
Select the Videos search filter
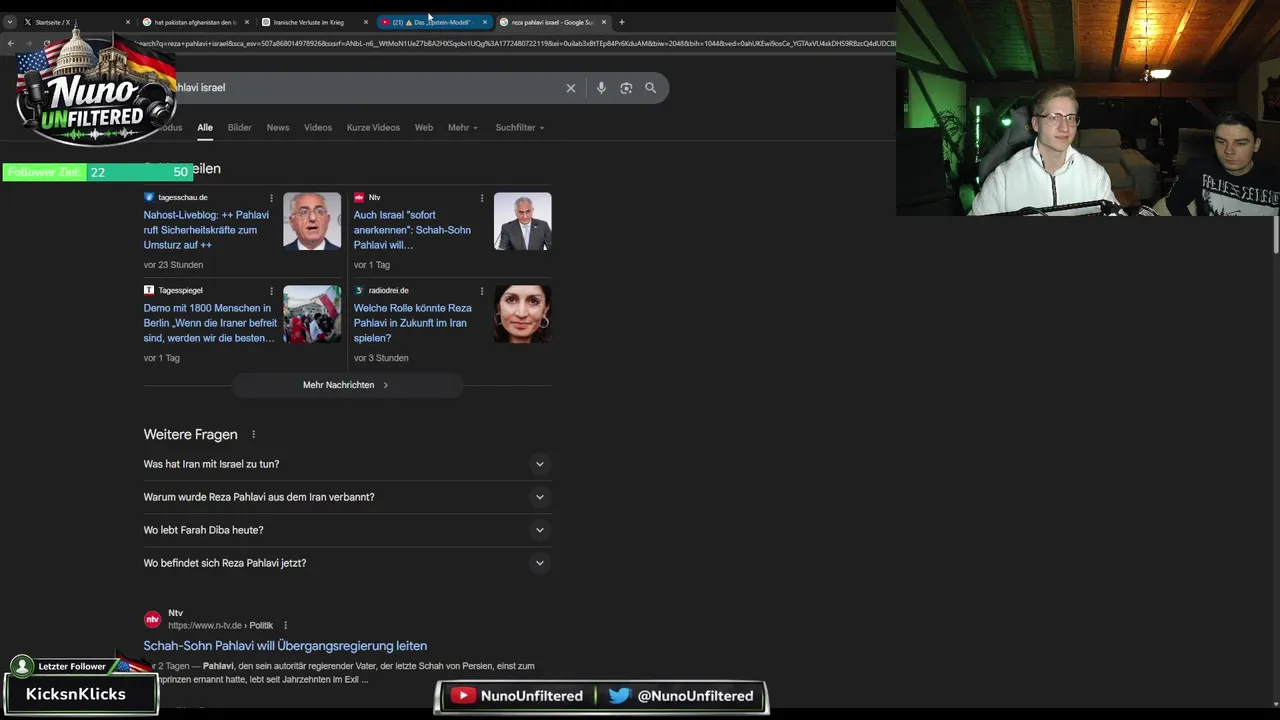(x=318, y=128)
